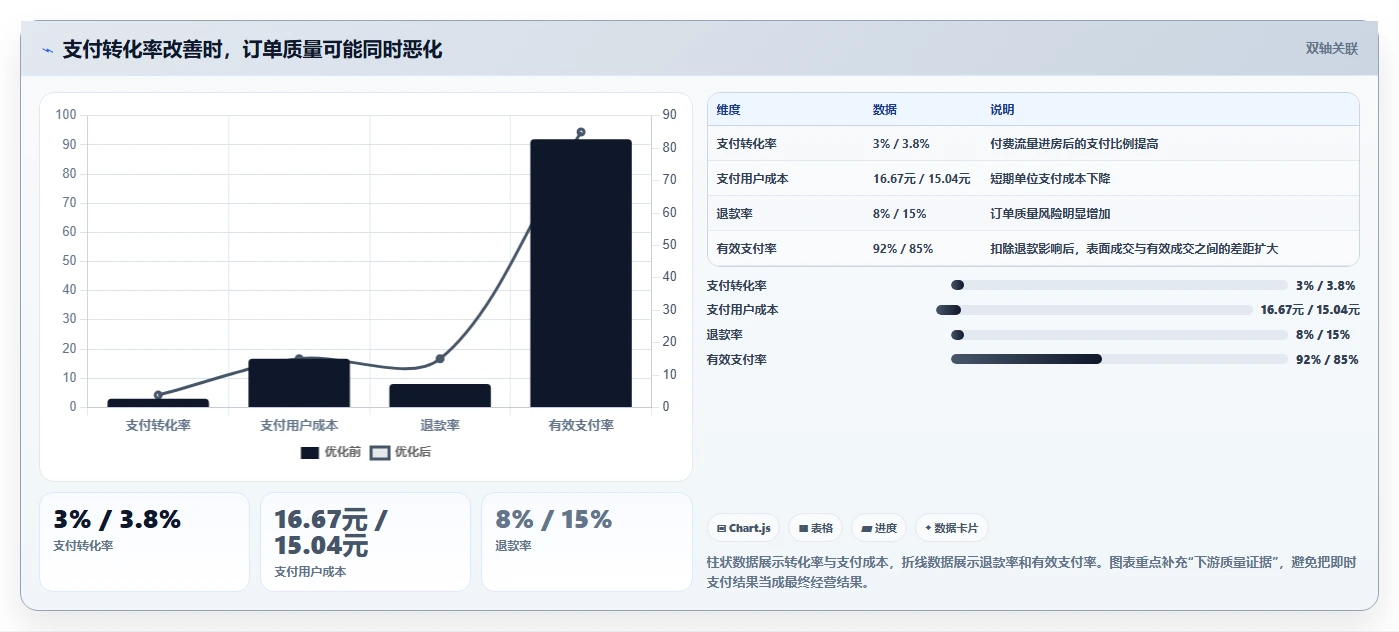Click the 92% / 85% value in table

(903, 249)
